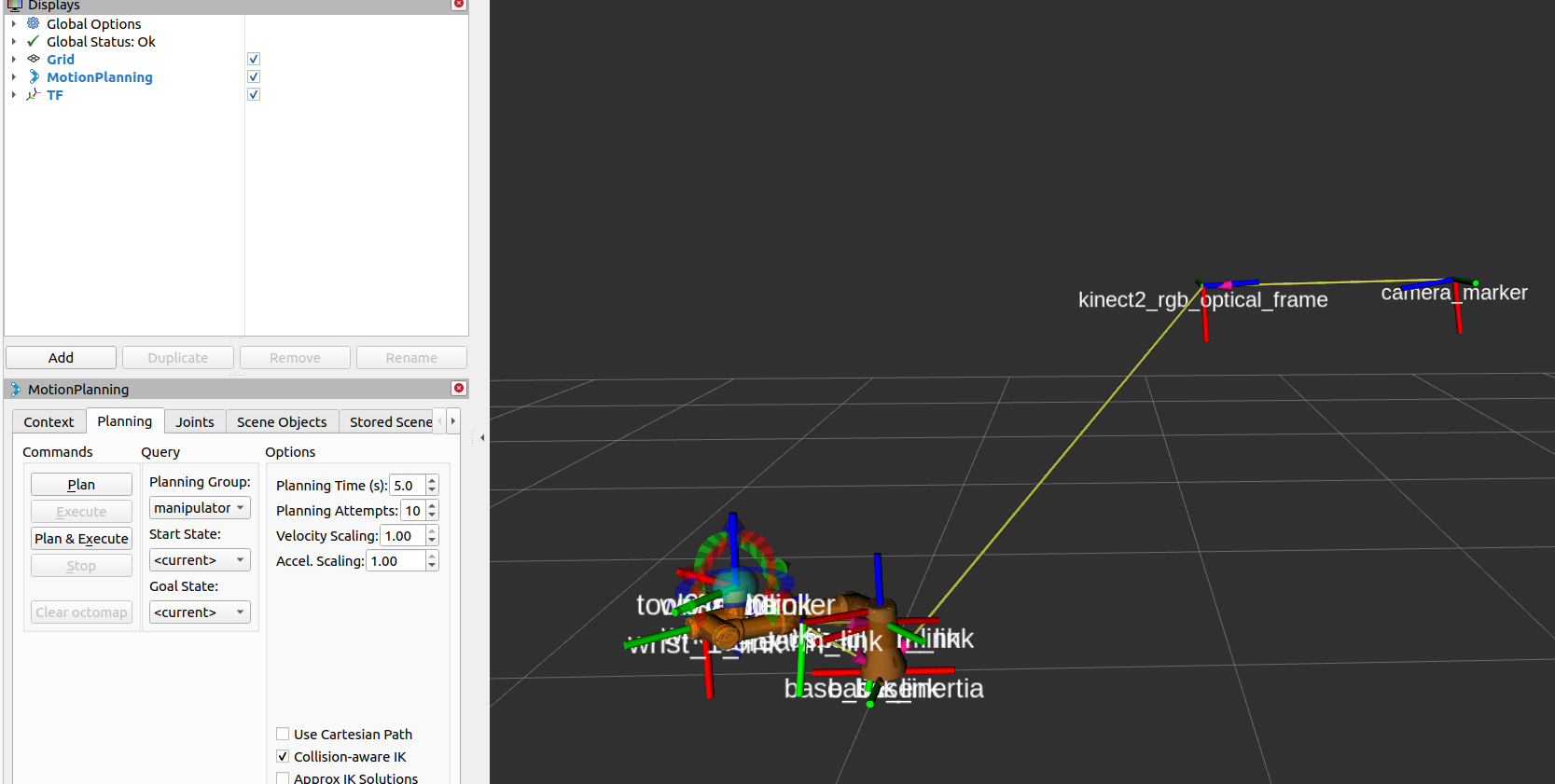Collapse the left side panel arrow
1555x784 pixels.
point(482,437)
